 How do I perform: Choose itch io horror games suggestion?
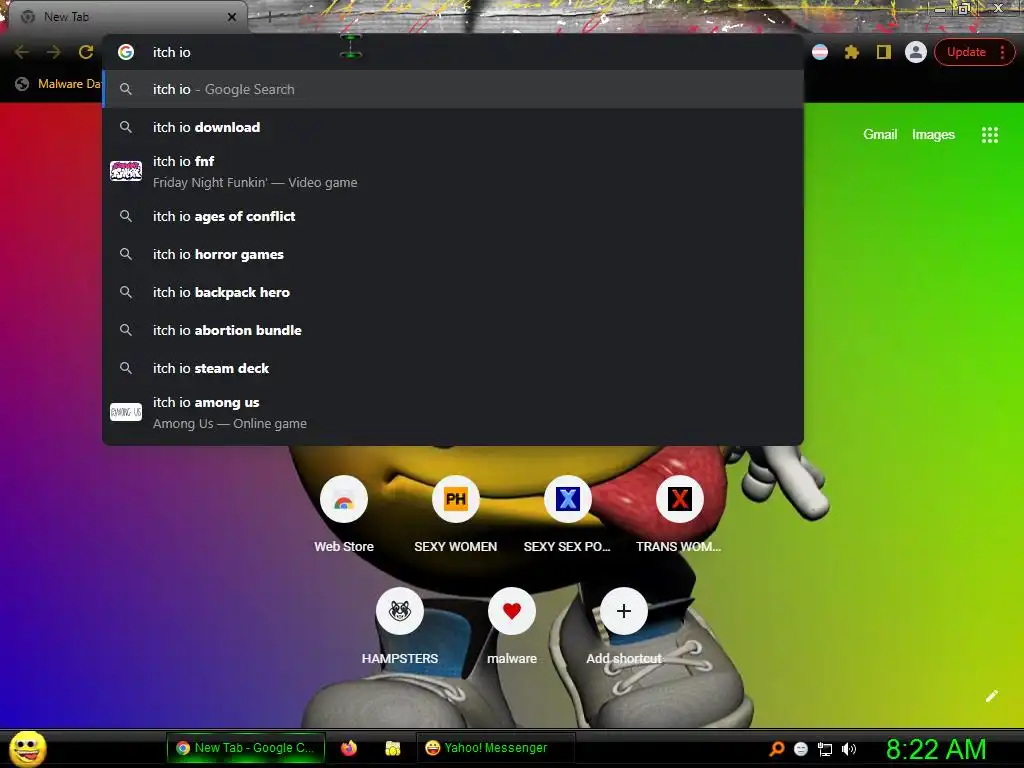coord(453,254)
